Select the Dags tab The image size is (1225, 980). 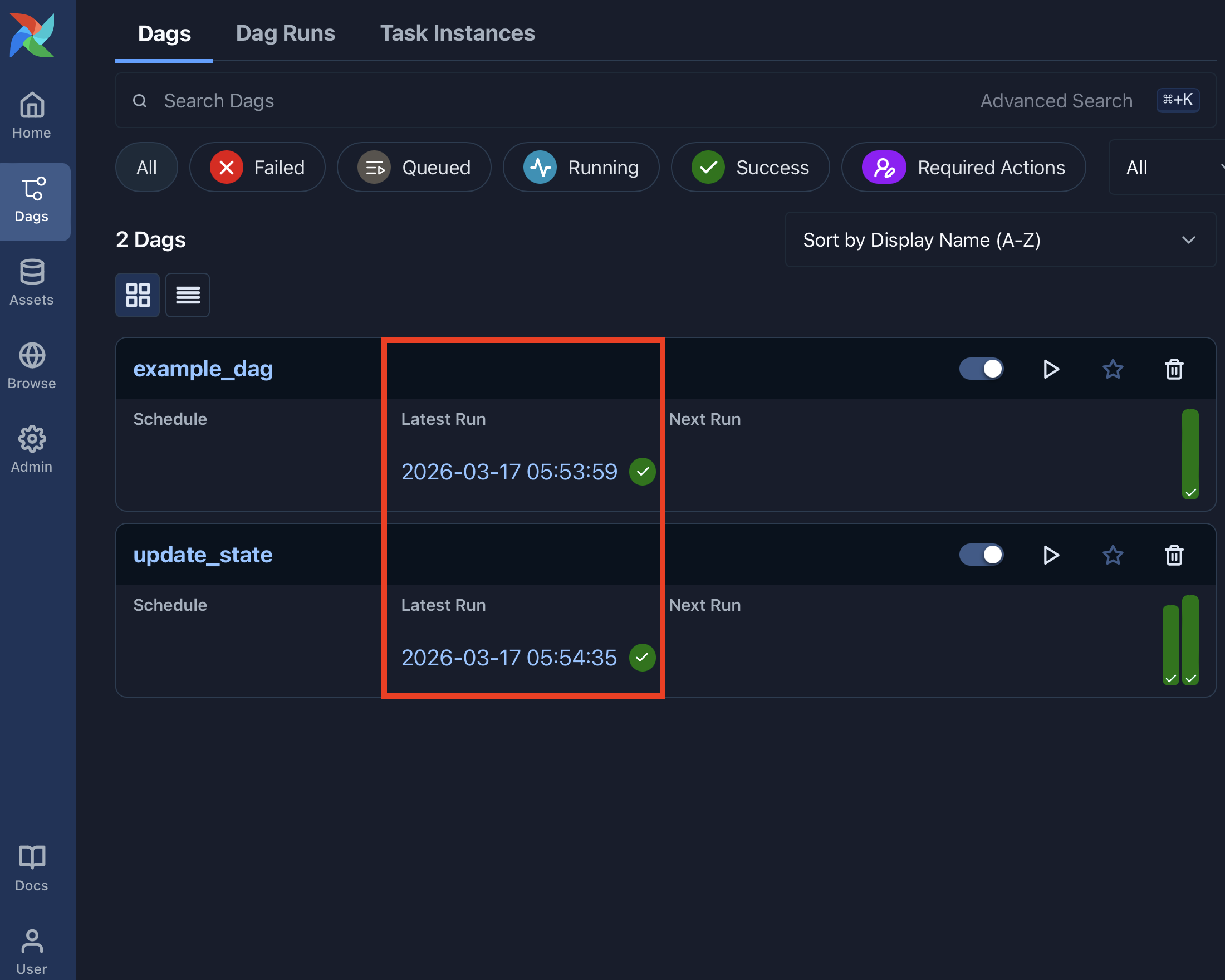164,33
